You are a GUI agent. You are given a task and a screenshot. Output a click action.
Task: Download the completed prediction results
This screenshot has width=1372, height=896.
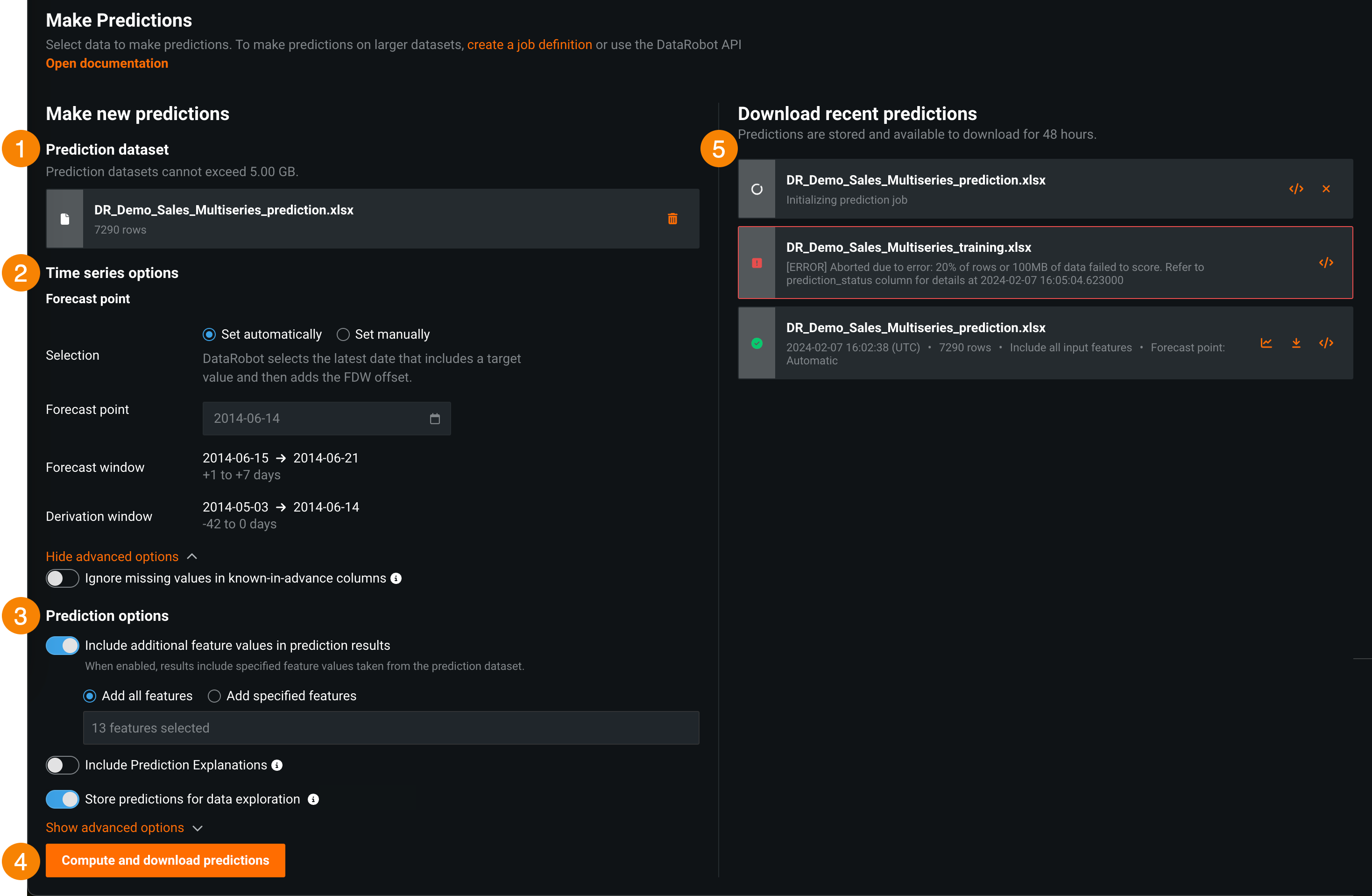click(x=1296, y=343)
